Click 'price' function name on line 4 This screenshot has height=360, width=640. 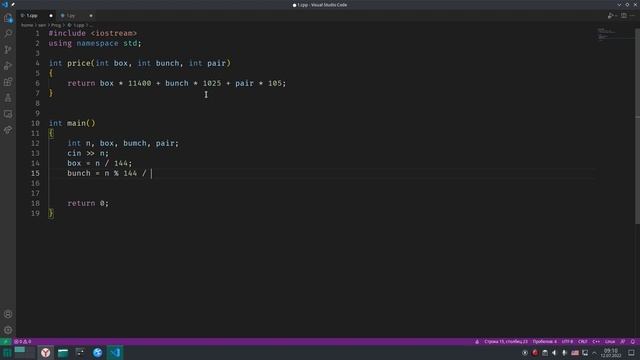pos(79,63)
